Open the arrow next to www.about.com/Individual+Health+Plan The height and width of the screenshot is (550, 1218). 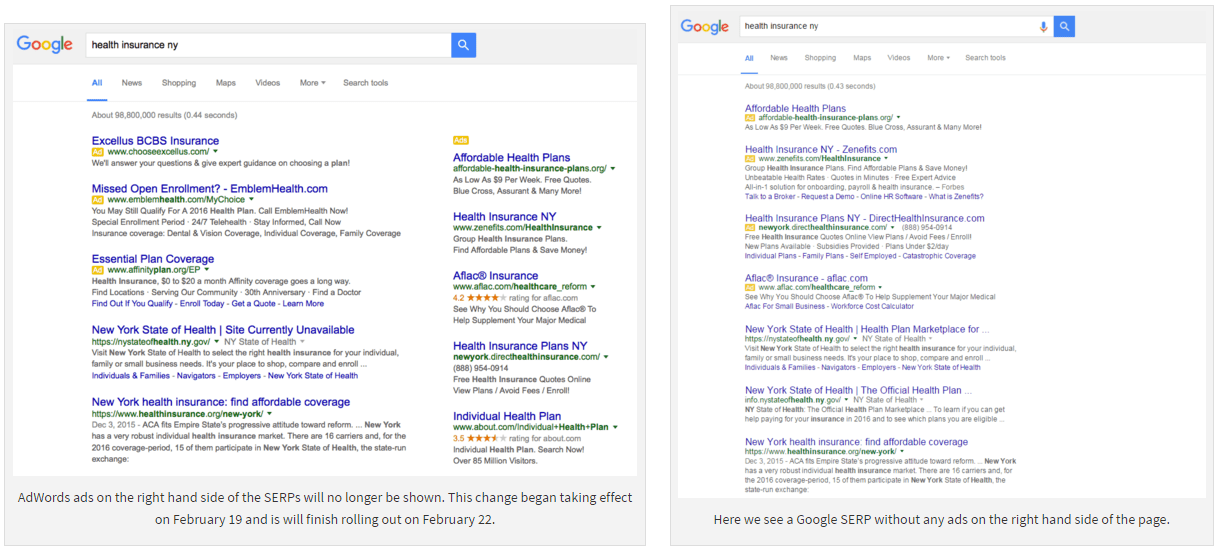(x=614, y=427)
